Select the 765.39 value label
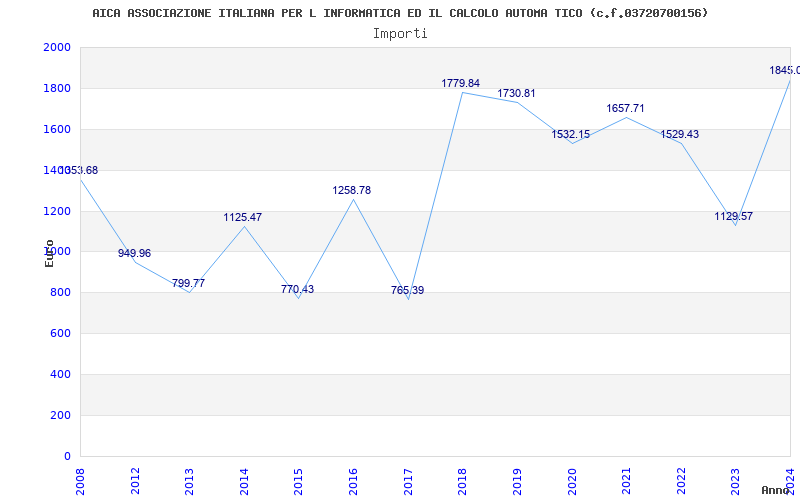The image size is (800, 500). [x=407, y=290]
